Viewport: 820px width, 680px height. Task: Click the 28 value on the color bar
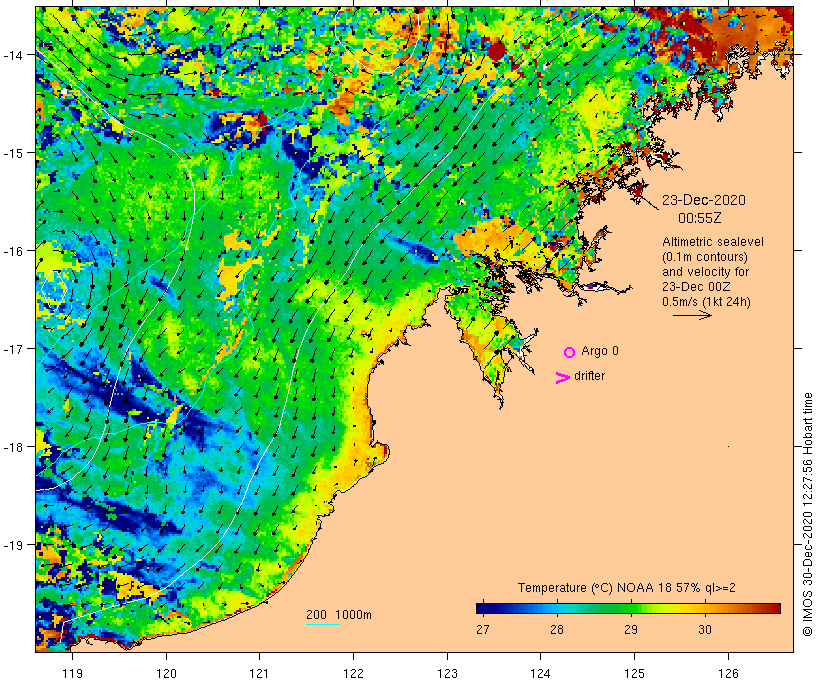[557, 630]
